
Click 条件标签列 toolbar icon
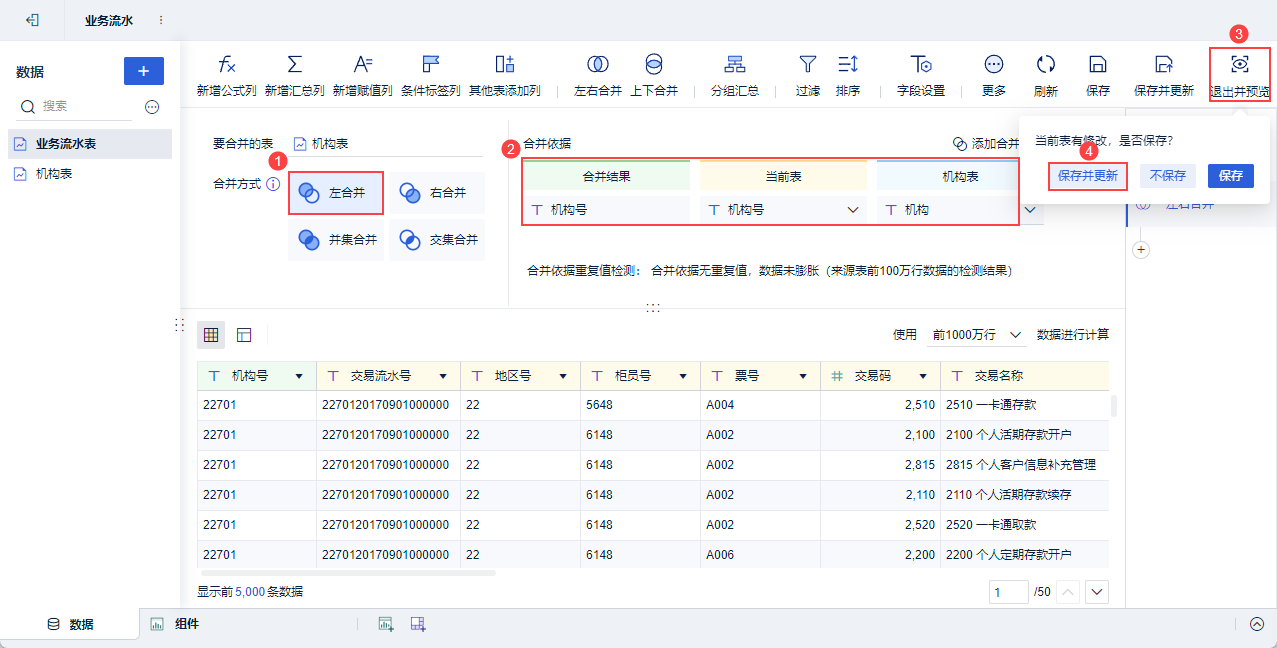pos(431,65)
